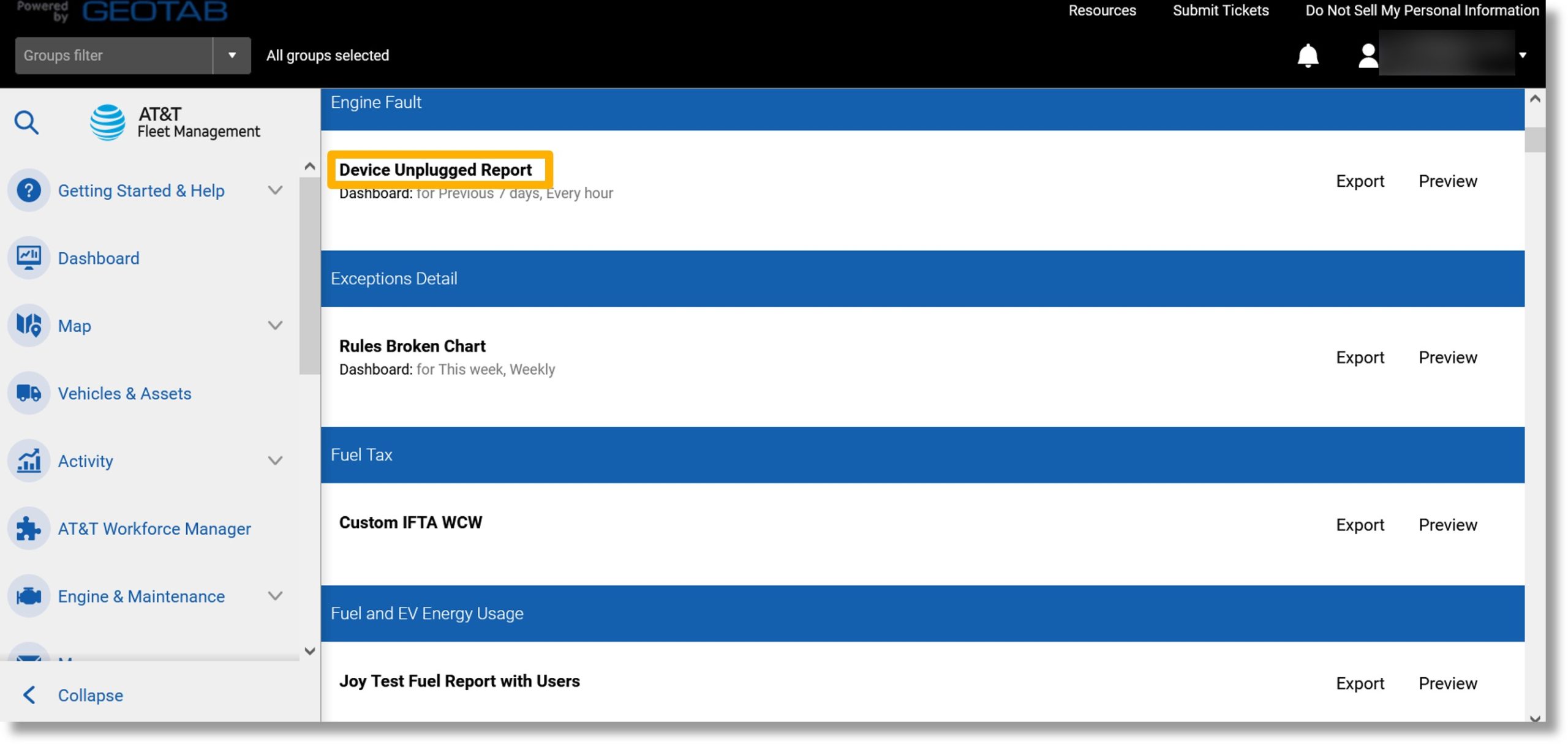The width and height of the screenshot is (1568, 744).
Task: Click Submit Tickets in top navigation
Action: (1221, 10)
